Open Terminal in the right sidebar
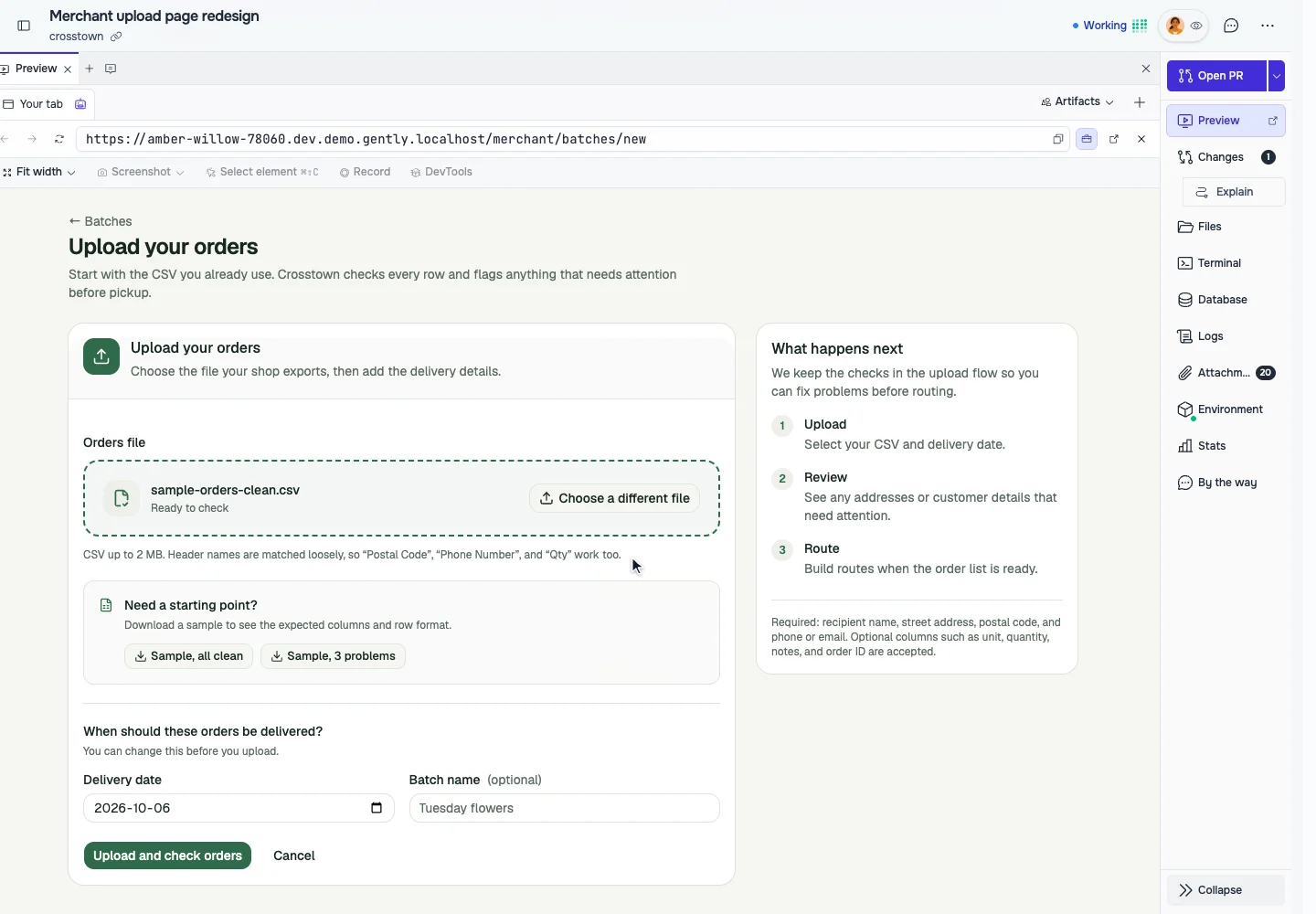This screenshot has height=914, width=1316. pyautogui.click(x=1226, y=263)
